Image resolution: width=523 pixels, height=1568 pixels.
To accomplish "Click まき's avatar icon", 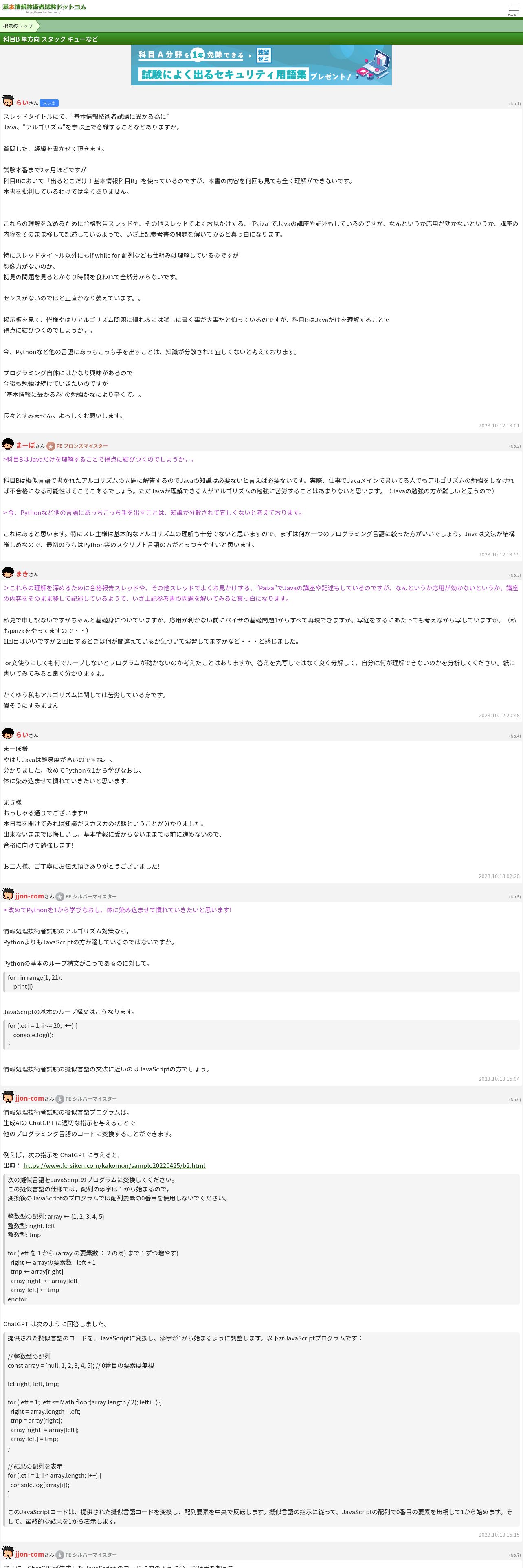I will click(x=8, y=573).
